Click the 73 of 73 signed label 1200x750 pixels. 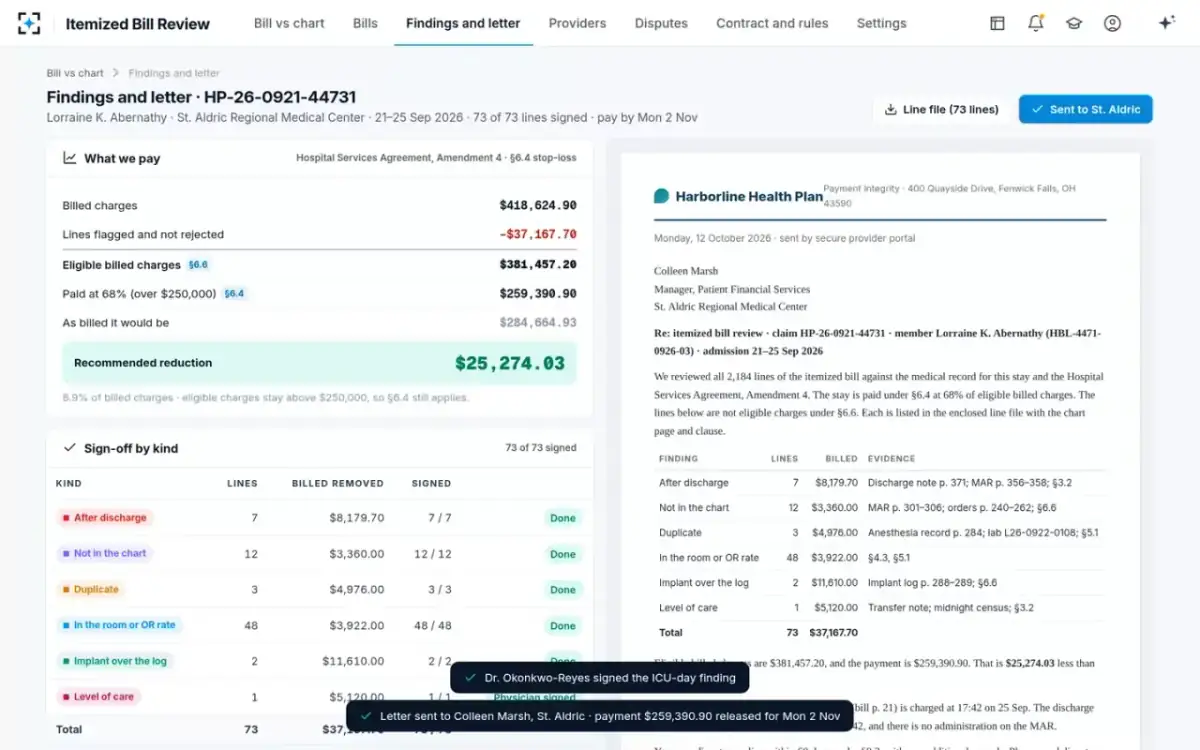click(x=541, y=448)
